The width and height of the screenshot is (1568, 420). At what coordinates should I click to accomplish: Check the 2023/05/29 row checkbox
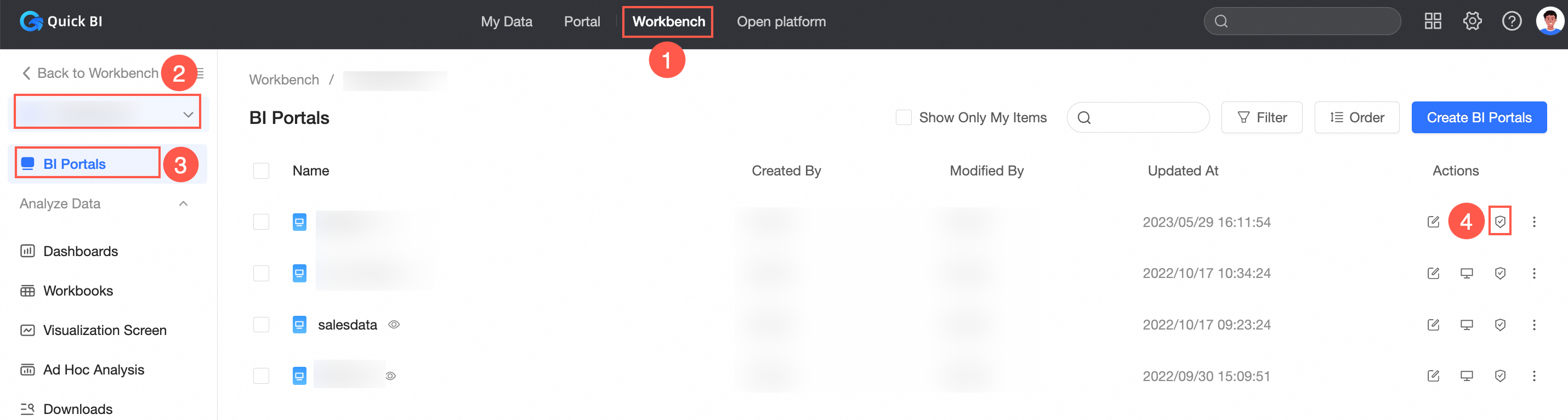pos(261,222)
